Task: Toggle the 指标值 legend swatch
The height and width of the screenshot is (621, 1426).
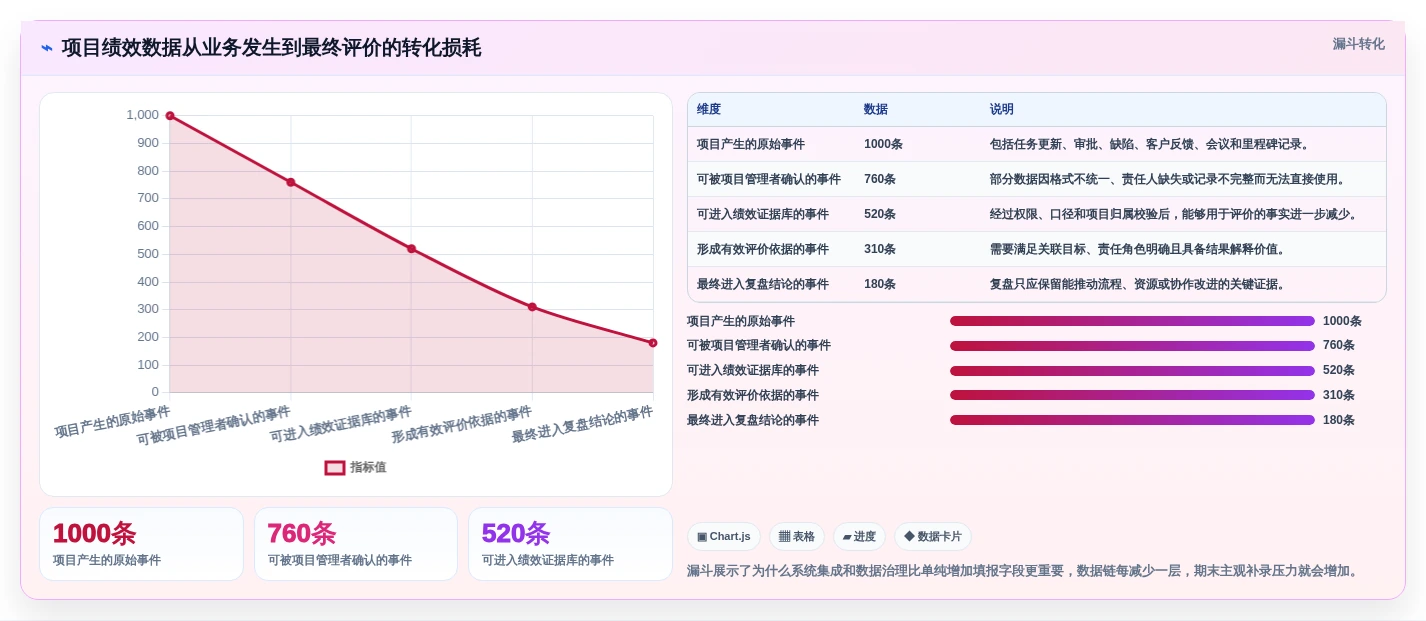Action: click(335, 467)
